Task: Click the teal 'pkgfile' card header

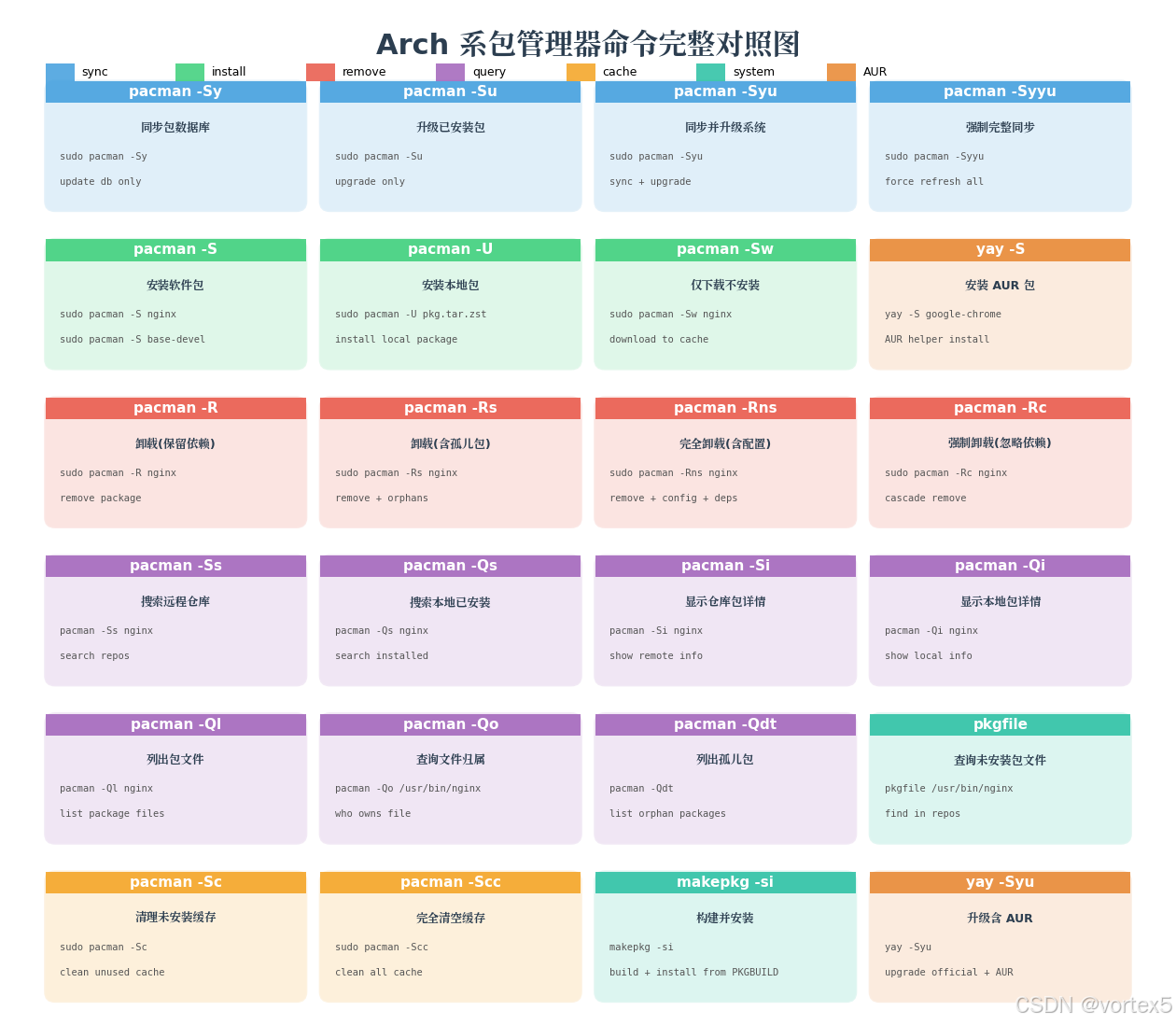Action: pyautogui.click(x=1000, y=724)
